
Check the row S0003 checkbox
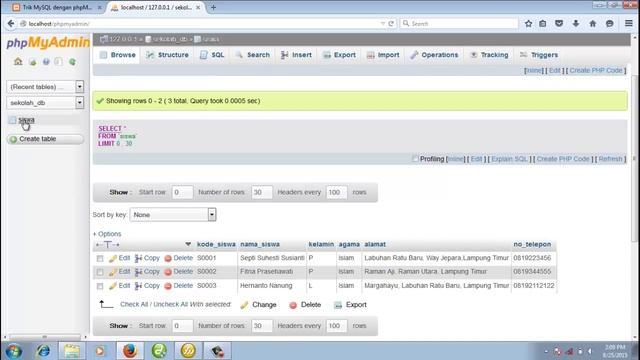pos(100,286)
